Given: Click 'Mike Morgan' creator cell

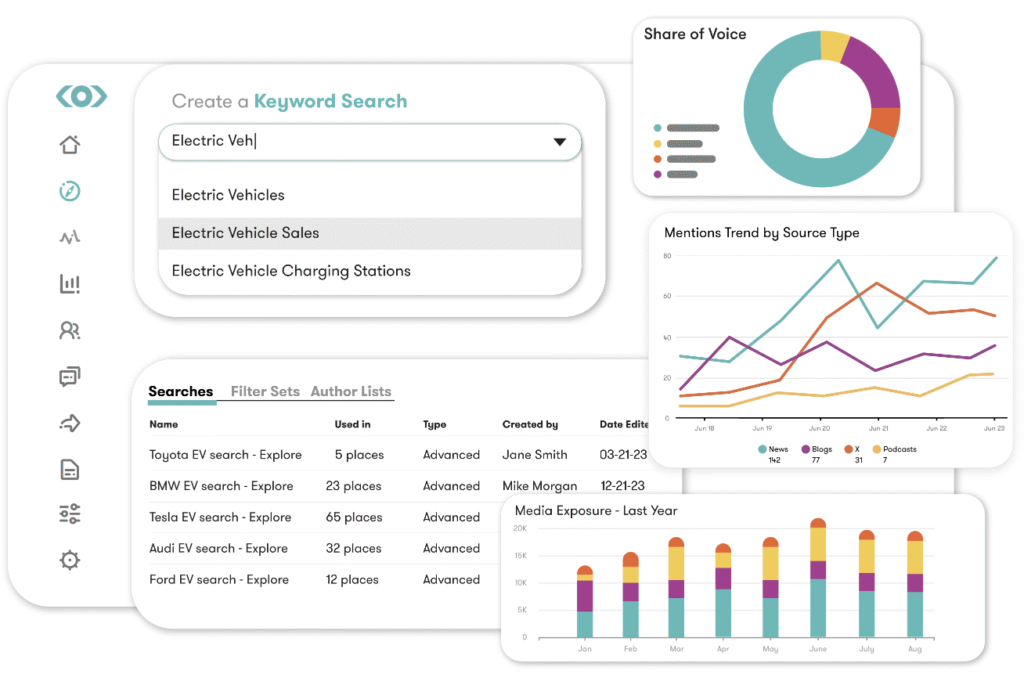Looking at the screenshot, I should pyautogui.click(x=539, y=486).
